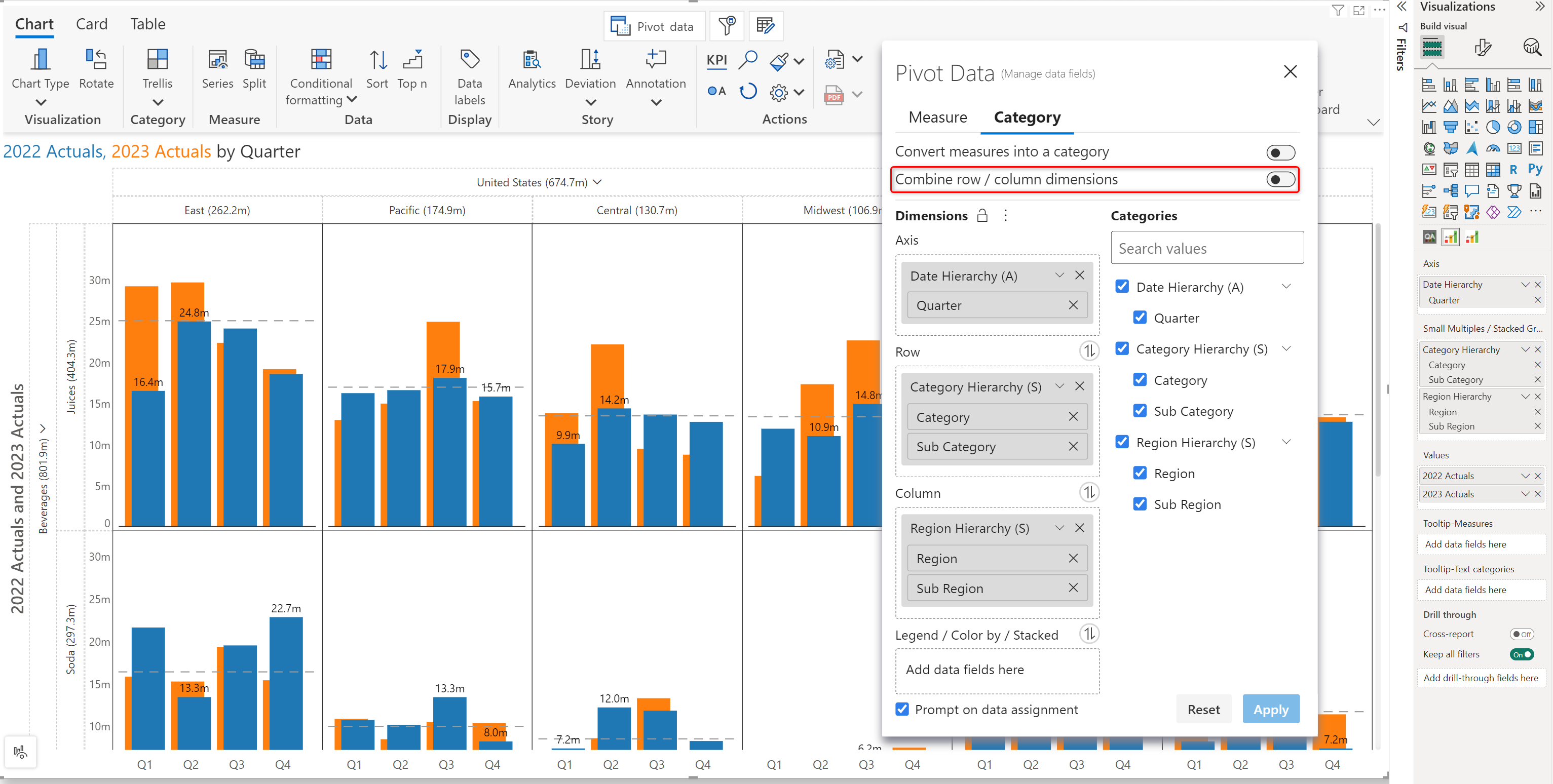
Task: Swap the Column dimension order icon
Action: (x=1089, y=492)
